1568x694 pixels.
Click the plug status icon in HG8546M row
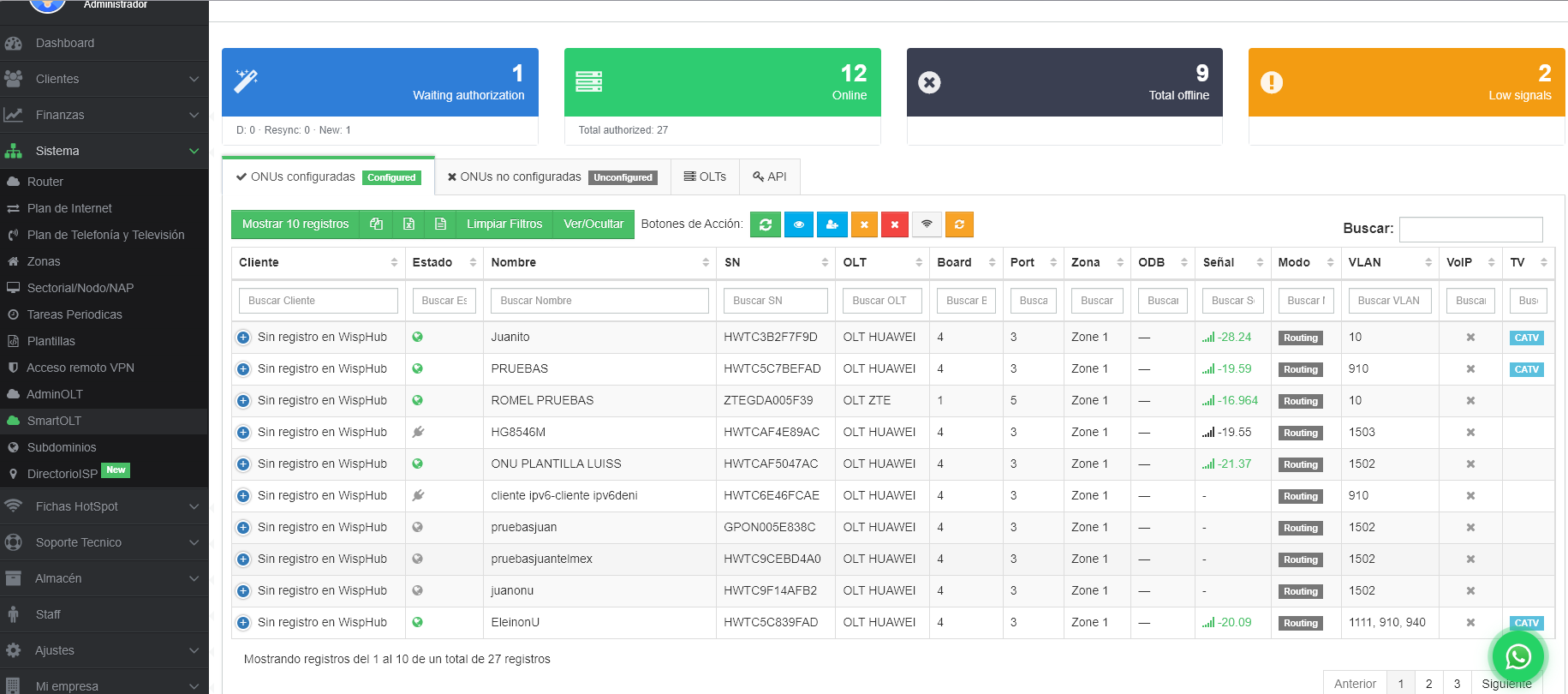pos(418,432)
